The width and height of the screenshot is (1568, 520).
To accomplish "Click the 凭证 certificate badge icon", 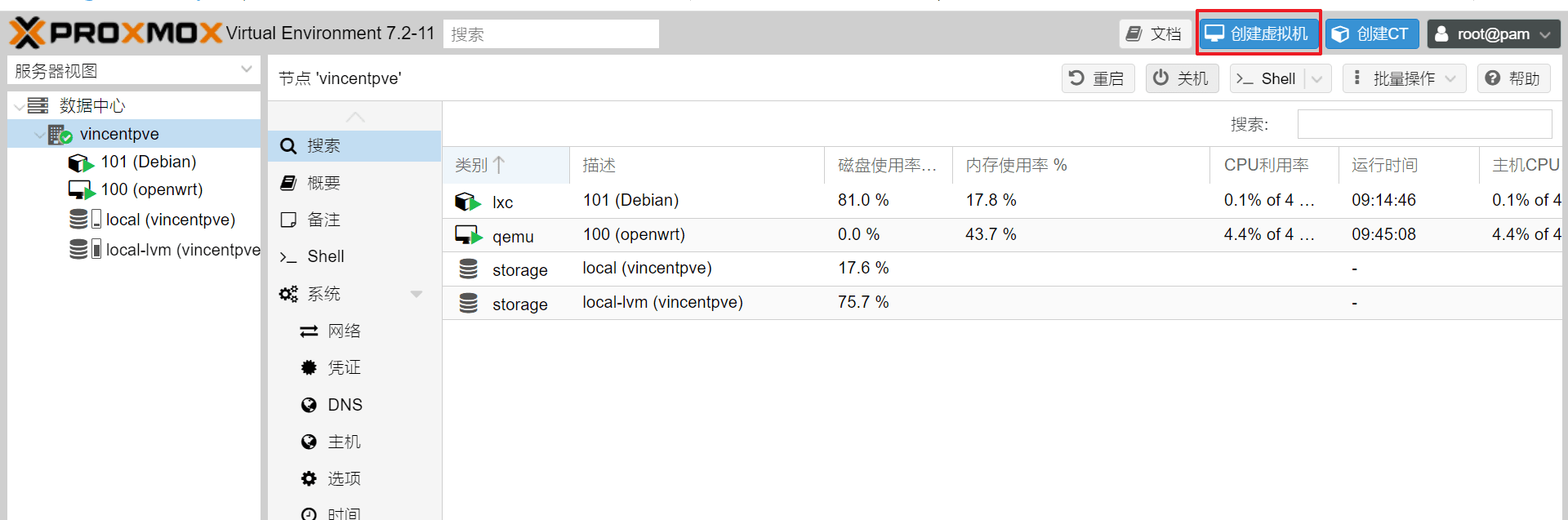I will [x=309, y=367].
